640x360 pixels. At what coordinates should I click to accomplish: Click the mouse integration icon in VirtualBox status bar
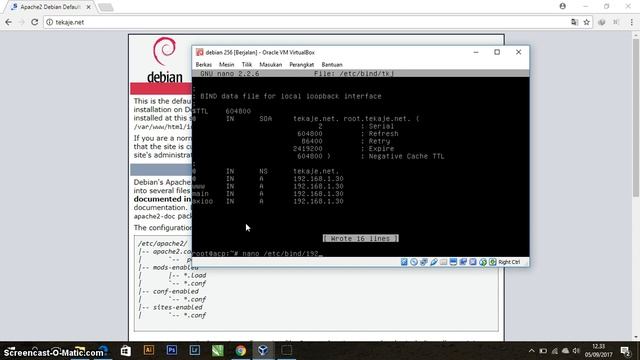click(x=483, y=262)
